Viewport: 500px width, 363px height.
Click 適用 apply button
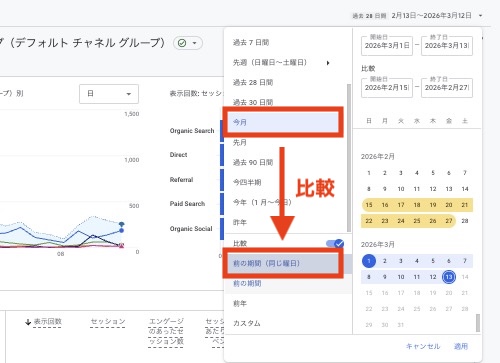[461, 346]
